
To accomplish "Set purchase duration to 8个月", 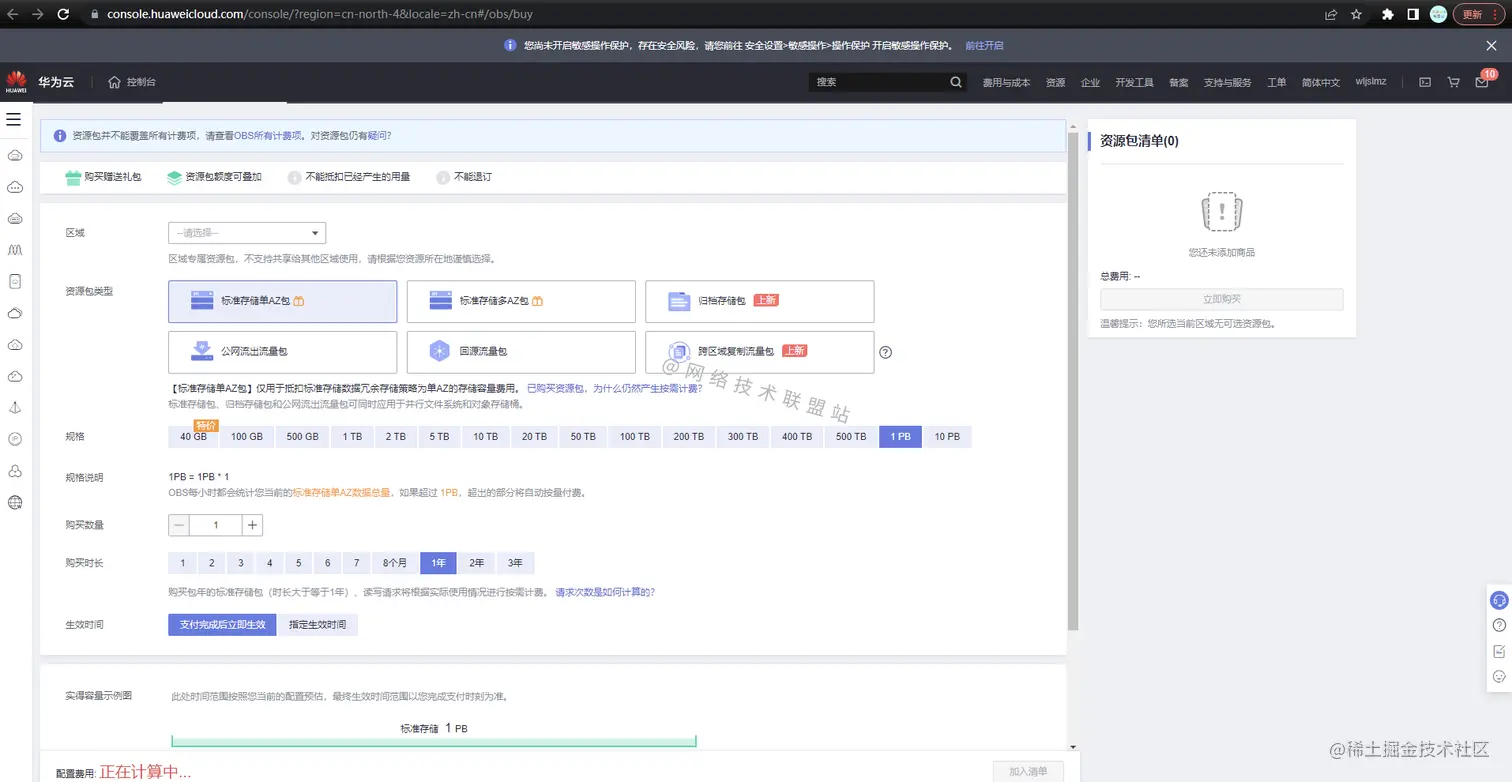I will click(395, 563).
